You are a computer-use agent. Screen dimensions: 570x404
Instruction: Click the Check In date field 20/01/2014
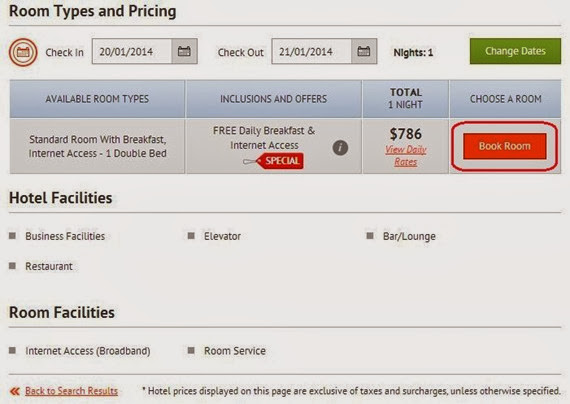click(132, 51)
